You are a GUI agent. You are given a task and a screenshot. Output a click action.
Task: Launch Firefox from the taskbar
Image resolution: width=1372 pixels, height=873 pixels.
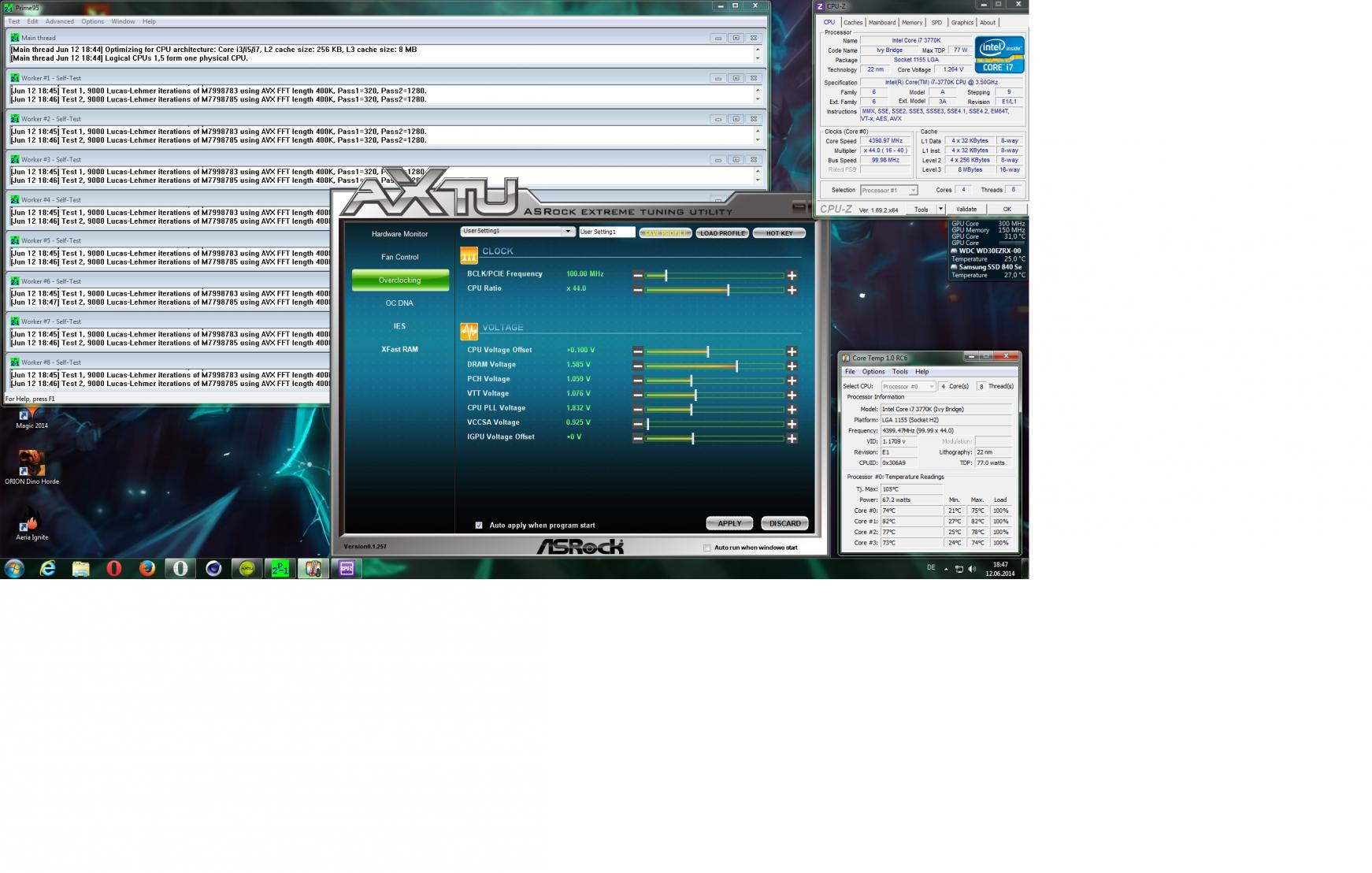pyautogui.click(x=147, y=568)
